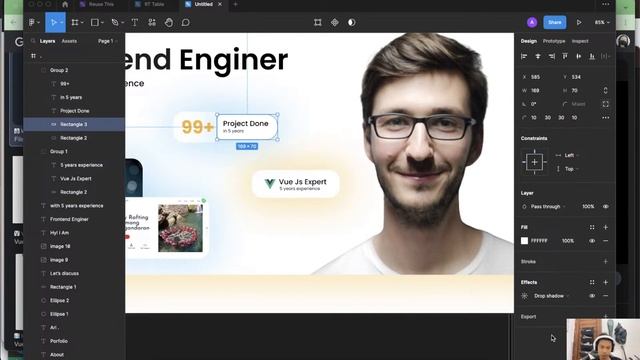
Task: Select the Move tool
Action: pos(53,22)
